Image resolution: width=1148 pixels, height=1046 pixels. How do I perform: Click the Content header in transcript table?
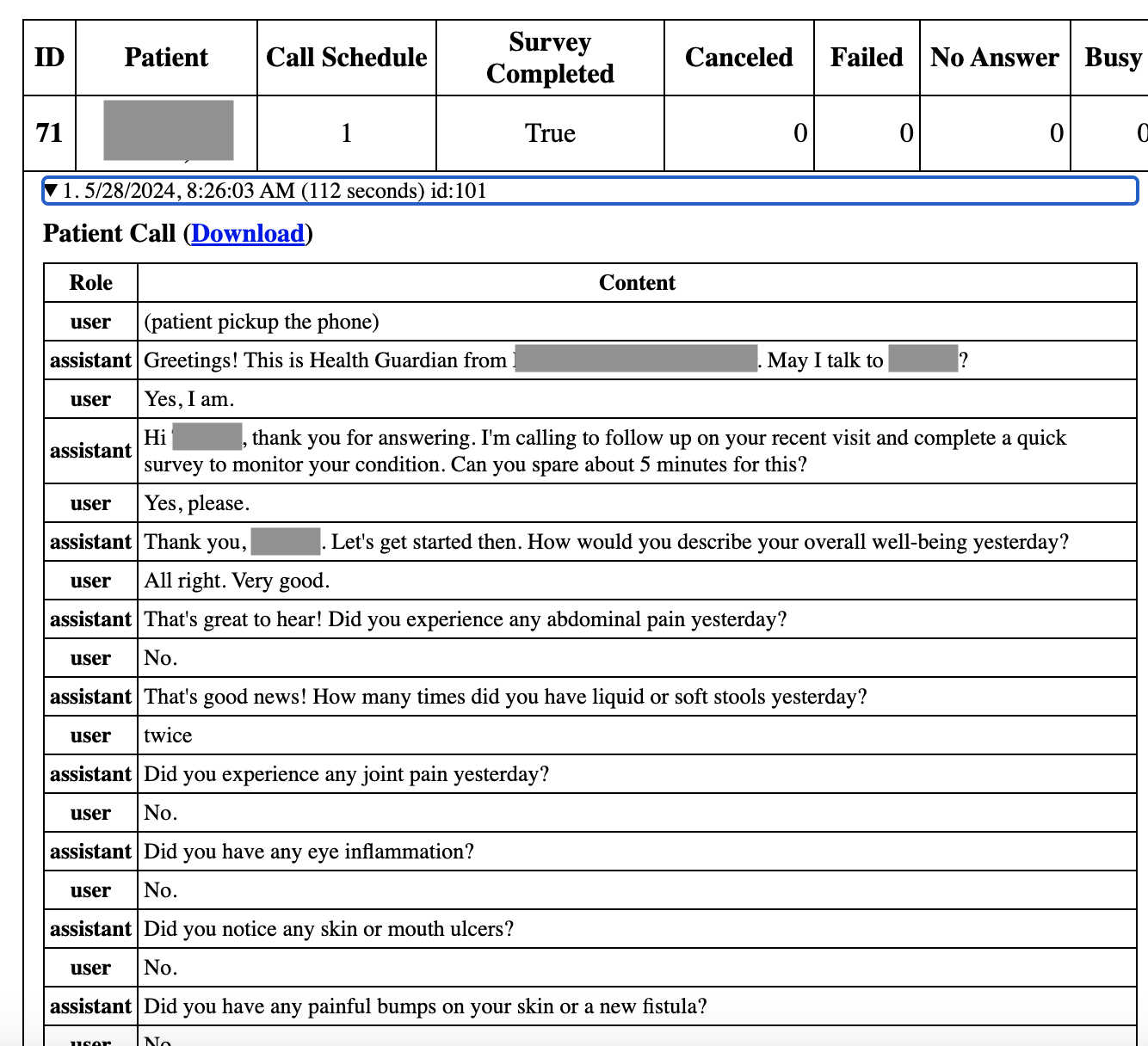click(638, 283)
